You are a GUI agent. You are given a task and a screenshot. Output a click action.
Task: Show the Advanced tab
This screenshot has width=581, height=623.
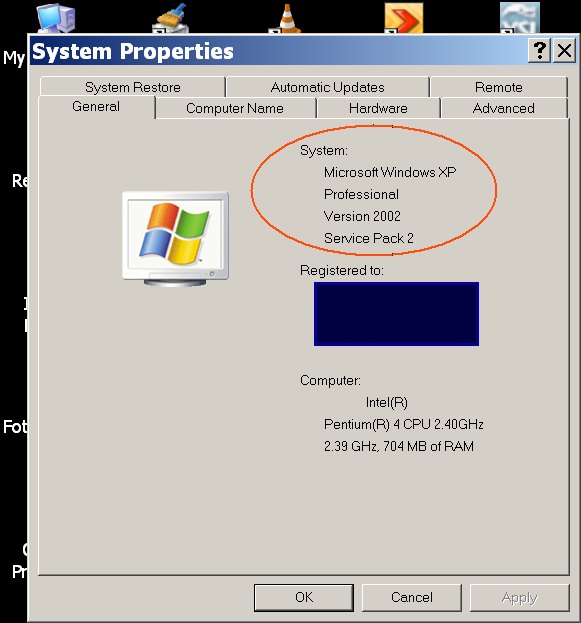coord(504,108)
